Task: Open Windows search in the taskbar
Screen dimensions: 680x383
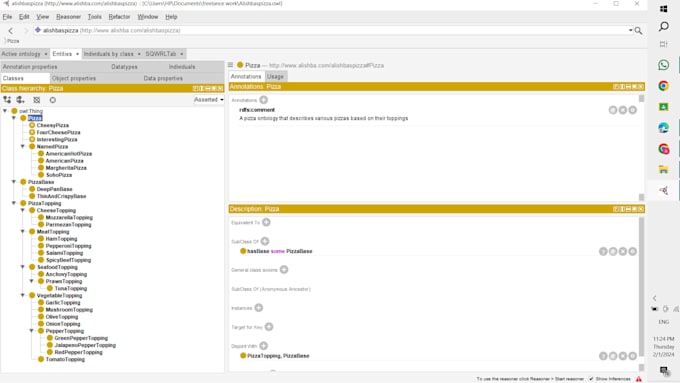Action: [x=664, y=26]
